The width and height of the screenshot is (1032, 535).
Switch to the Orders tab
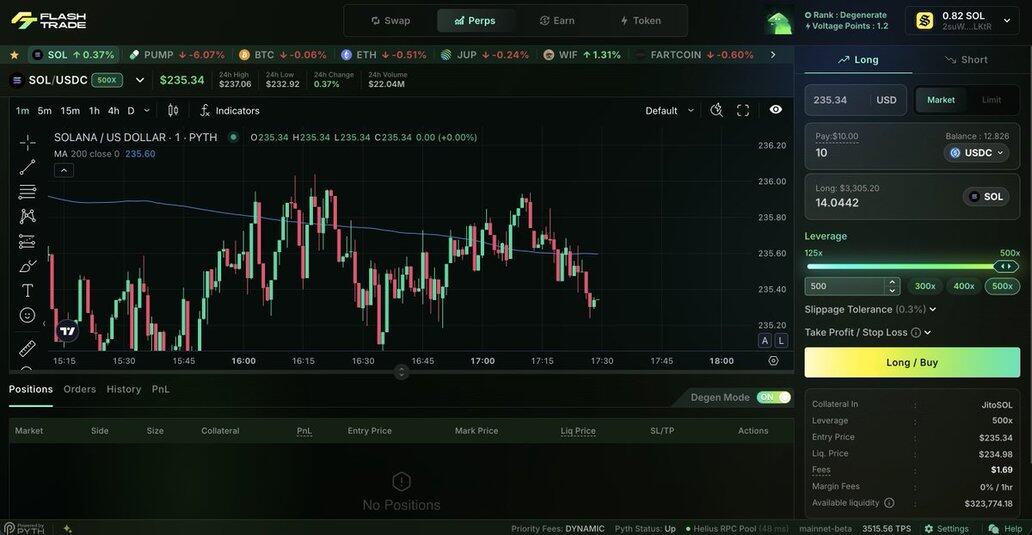tap(80, 389)
